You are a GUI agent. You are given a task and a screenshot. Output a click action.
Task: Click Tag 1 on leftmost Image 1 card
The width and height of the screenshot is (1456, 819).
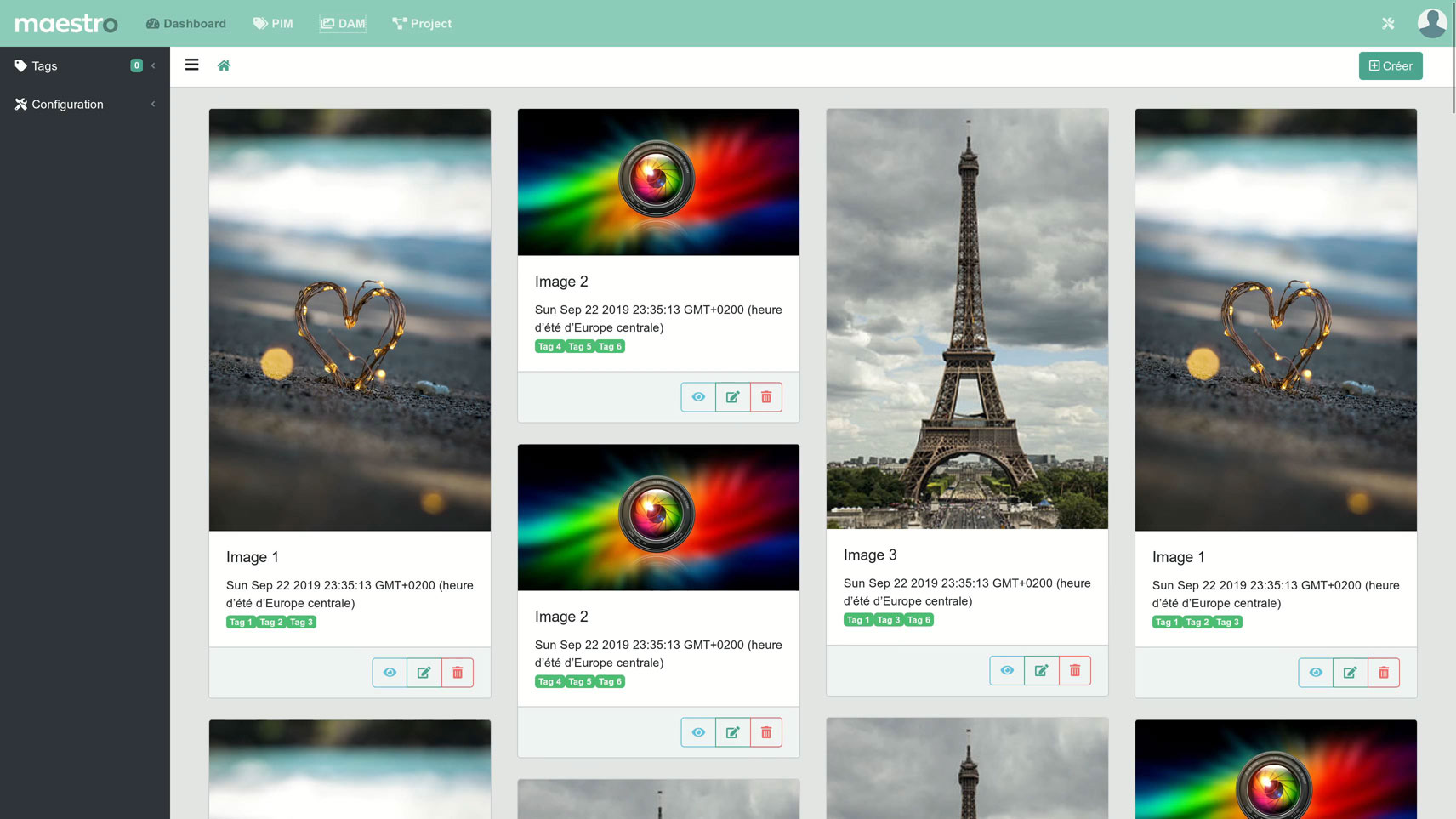241,622
